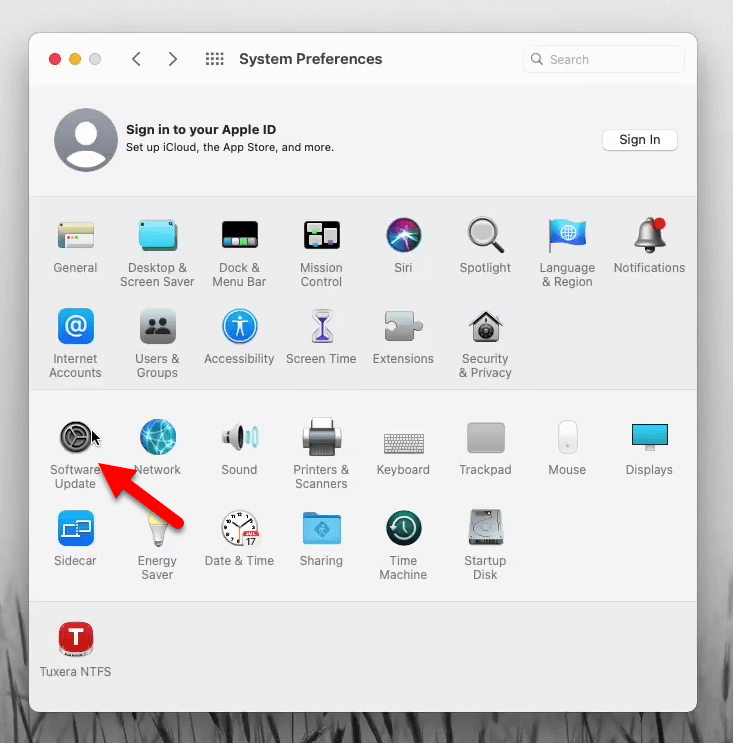733x743 pixels.
Task: Open Software Update pane
Action: 76,437
